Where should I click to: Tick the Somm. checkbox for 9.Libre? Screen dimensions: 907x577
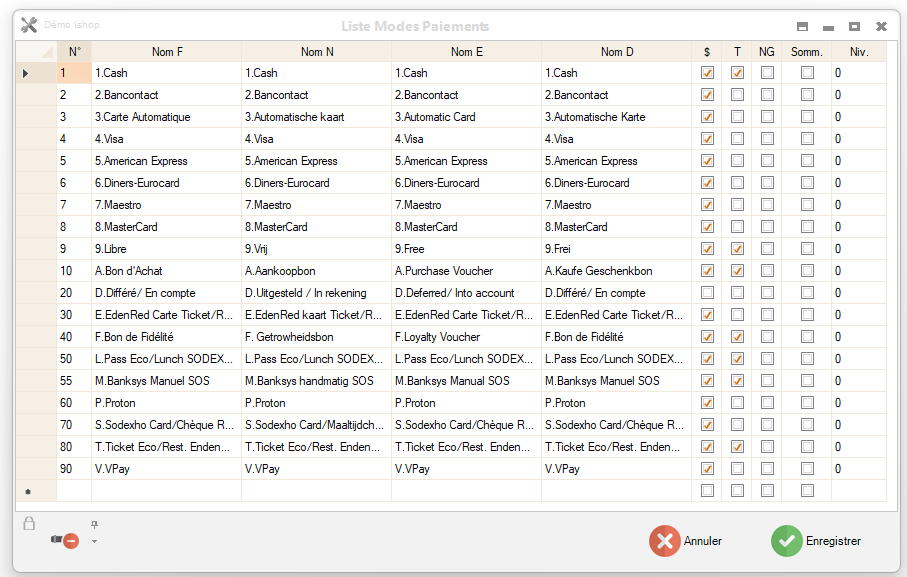coord(806,249)
